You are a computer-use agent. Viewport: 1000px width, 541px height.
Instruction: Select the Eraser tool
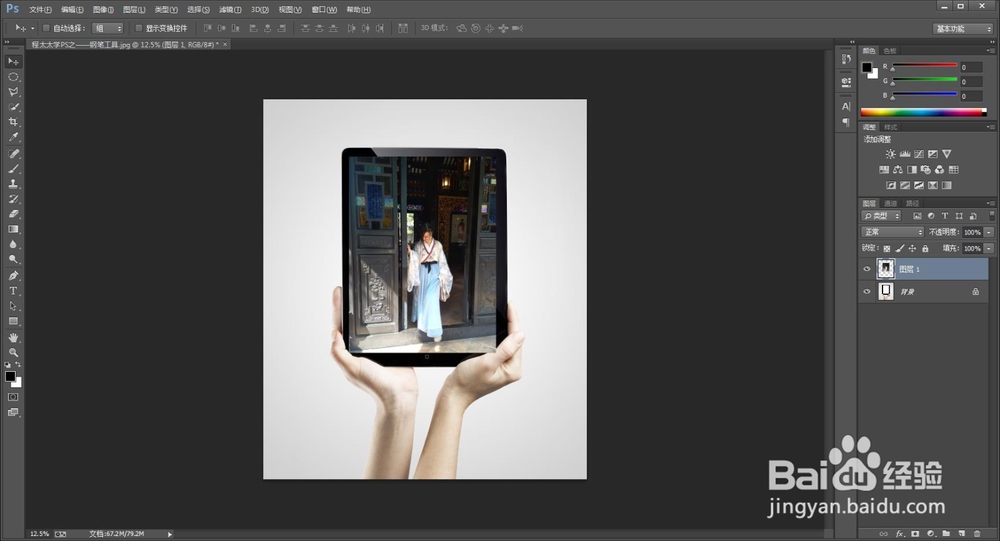(x=14, y=214)
